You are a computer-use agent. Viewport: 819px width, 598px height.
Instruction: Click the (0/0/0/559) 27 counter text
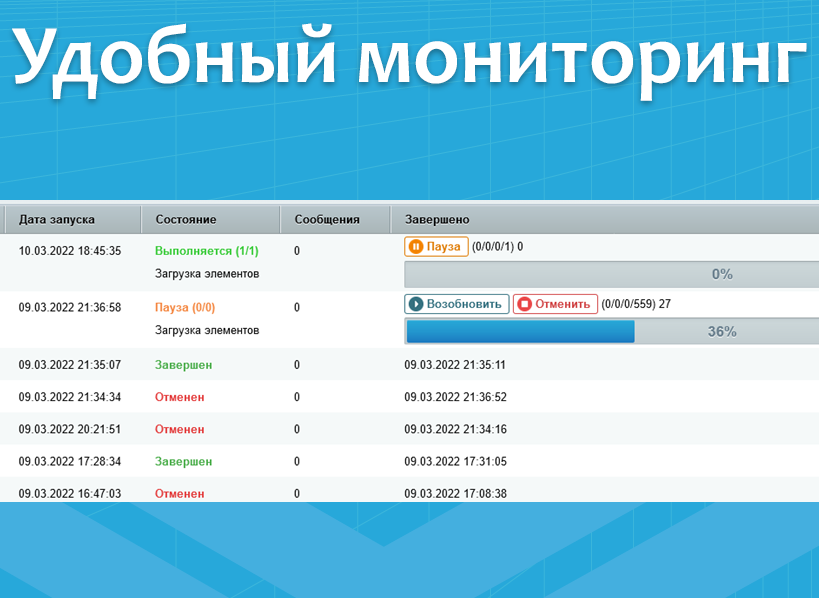(x=636, y=304)
